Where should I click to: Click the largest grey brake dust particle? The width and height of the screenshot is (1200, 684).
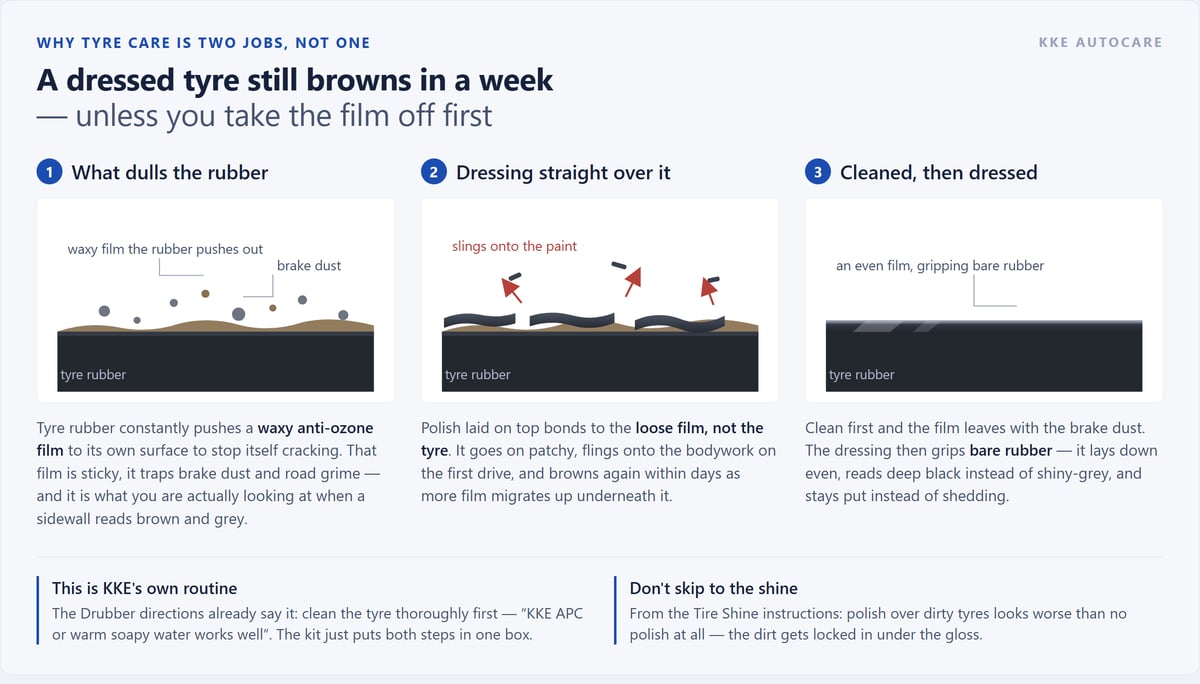(x=238, y=314)
